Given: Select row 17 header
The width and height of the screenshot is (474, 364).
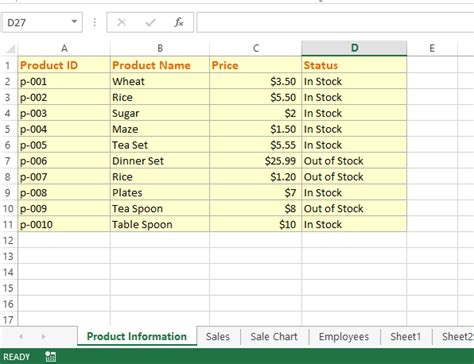Looking at the screenshot, I should click(x=8, y=320).
